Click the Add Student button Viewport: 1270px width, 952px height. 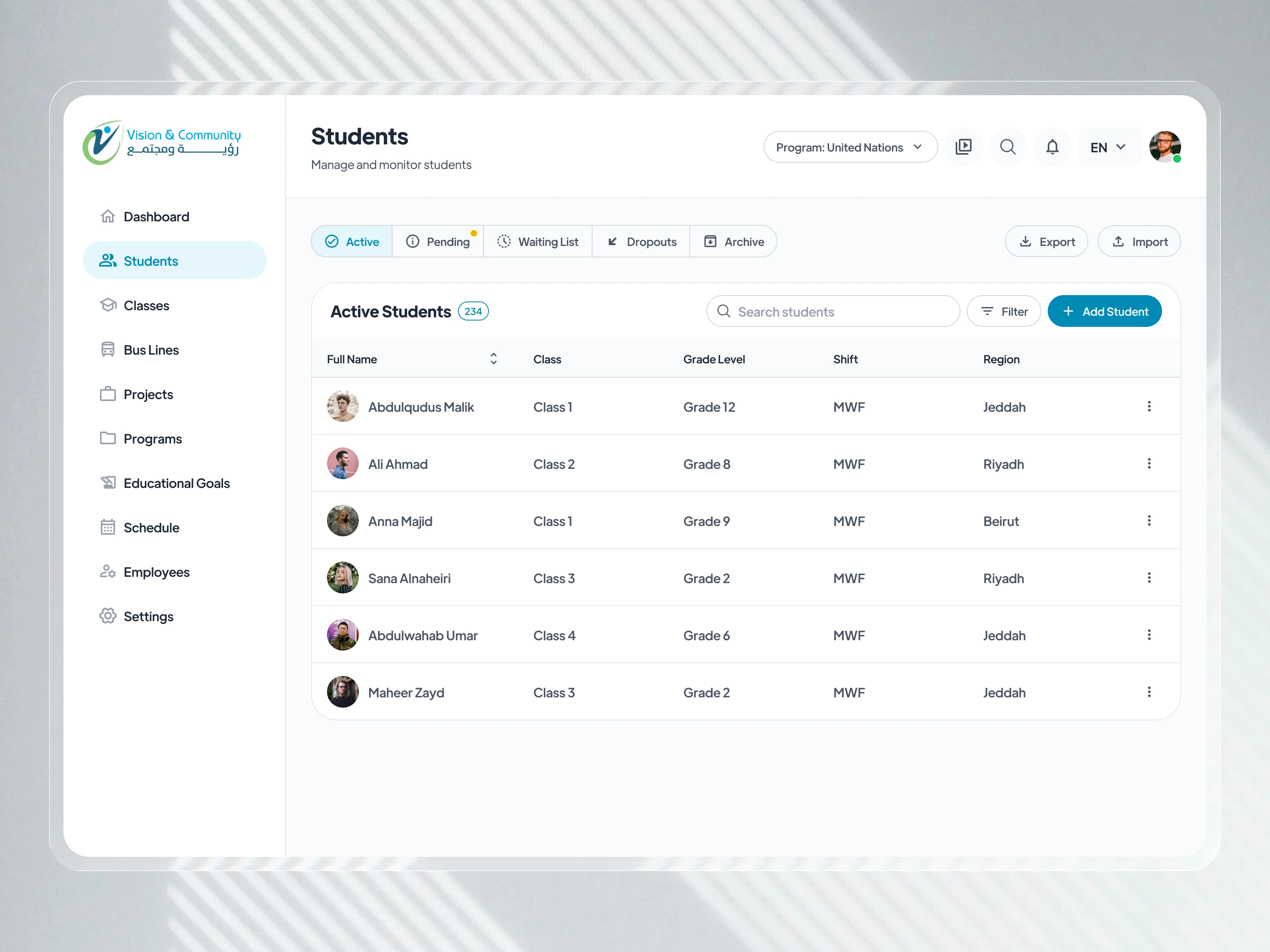tap(1104, 311)
